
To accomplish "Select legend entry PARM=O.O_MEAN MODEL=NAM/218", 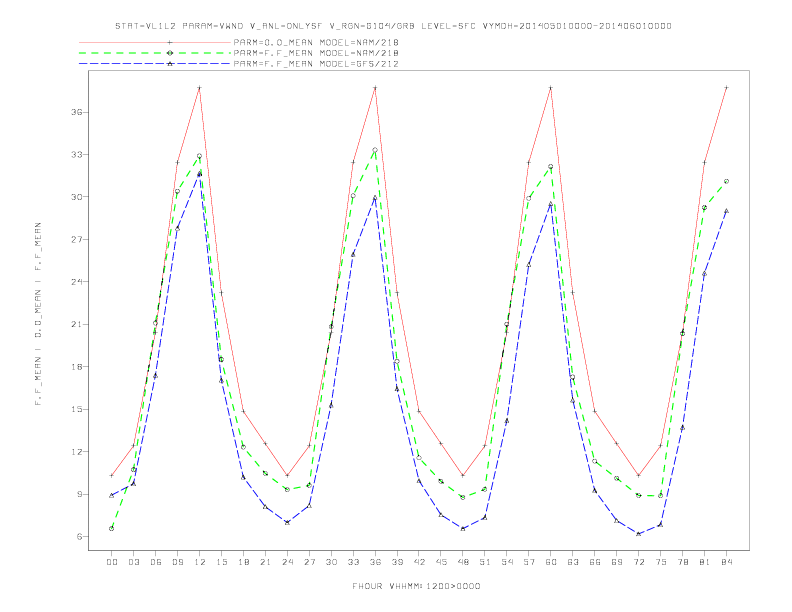I will coord(316,42).
